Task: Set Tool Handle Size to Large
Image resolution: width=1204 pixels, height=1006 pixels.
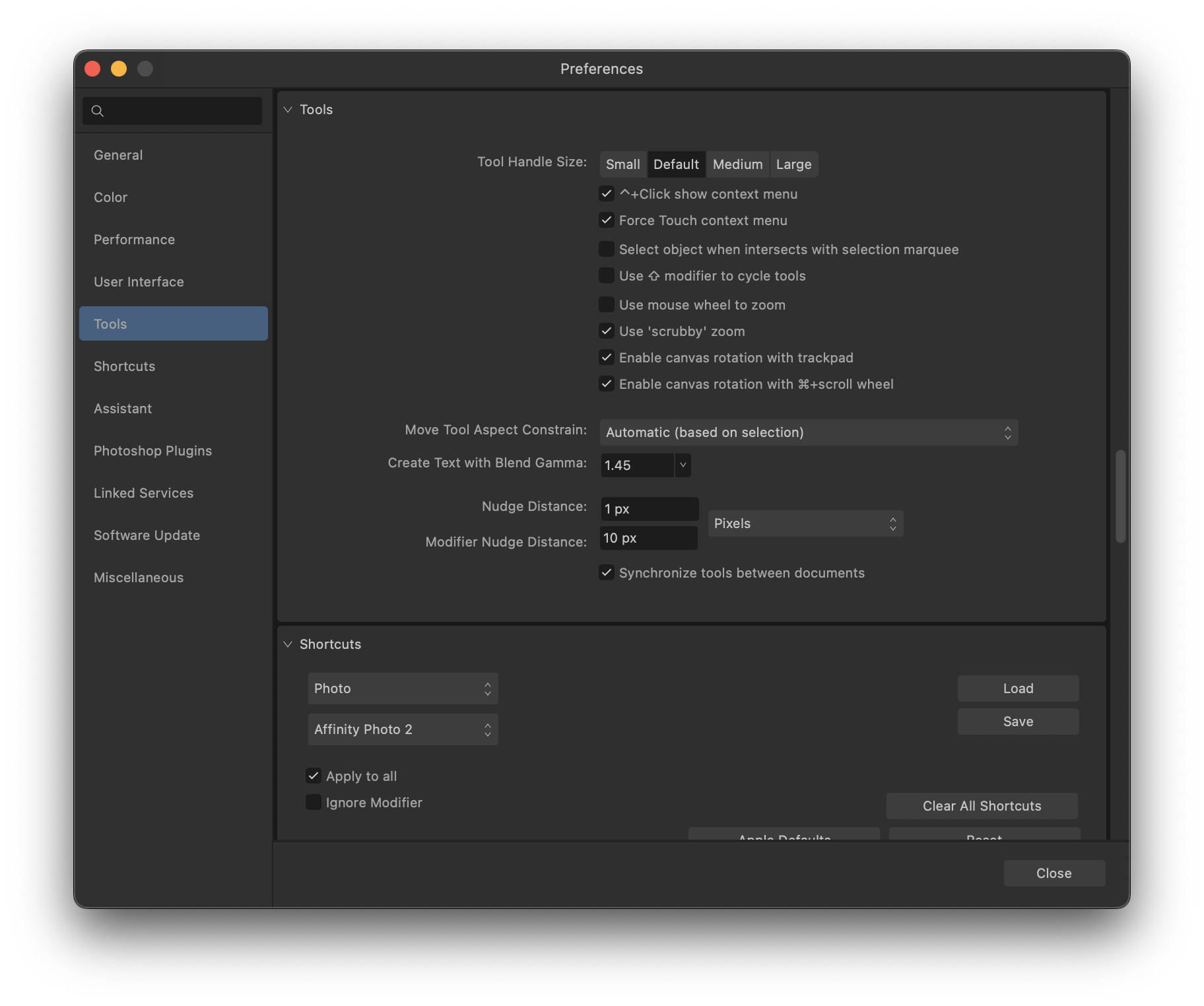Action: (x=793, y=164)
